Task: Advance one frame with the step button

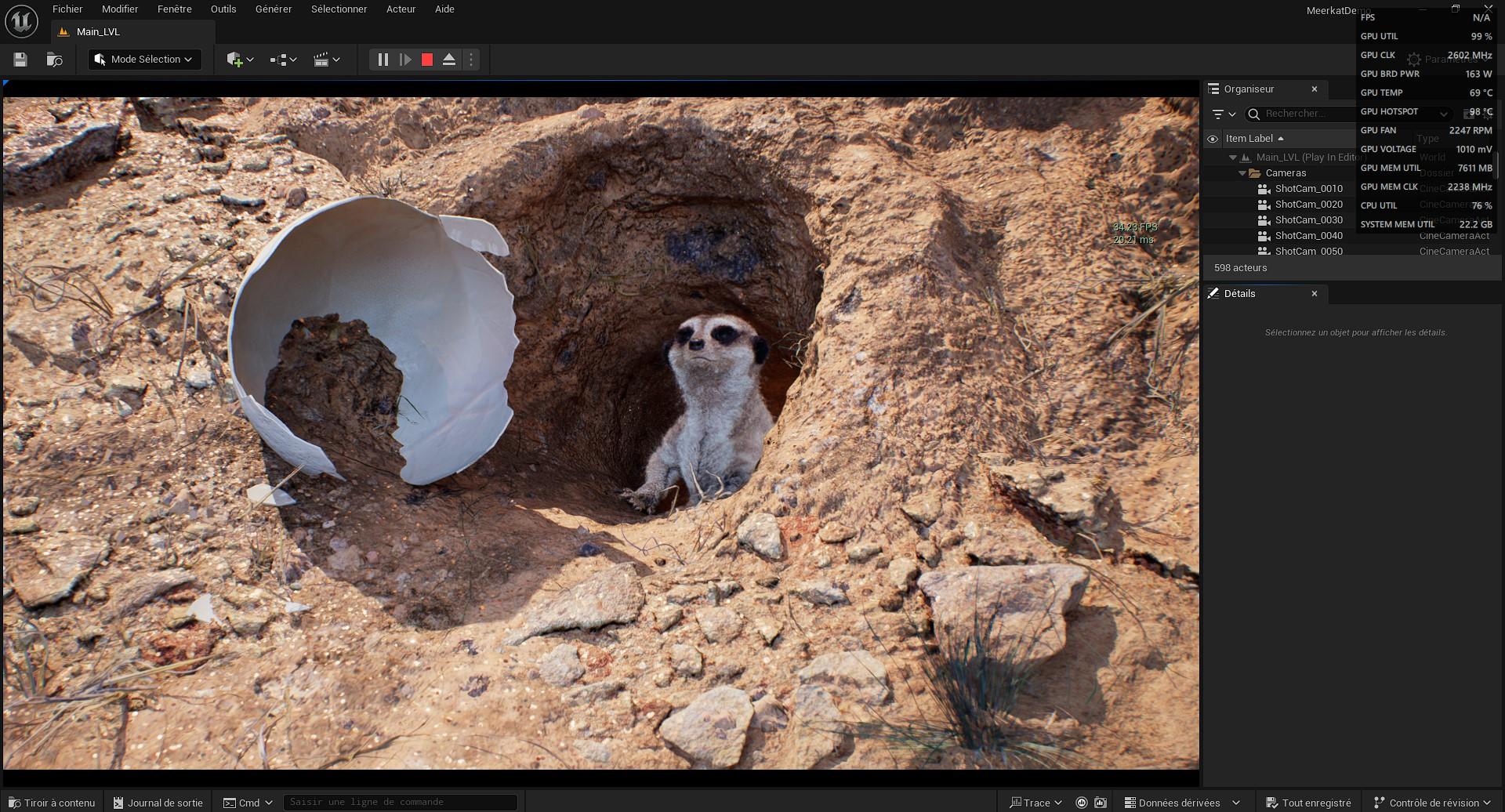Action: (405, 60)
